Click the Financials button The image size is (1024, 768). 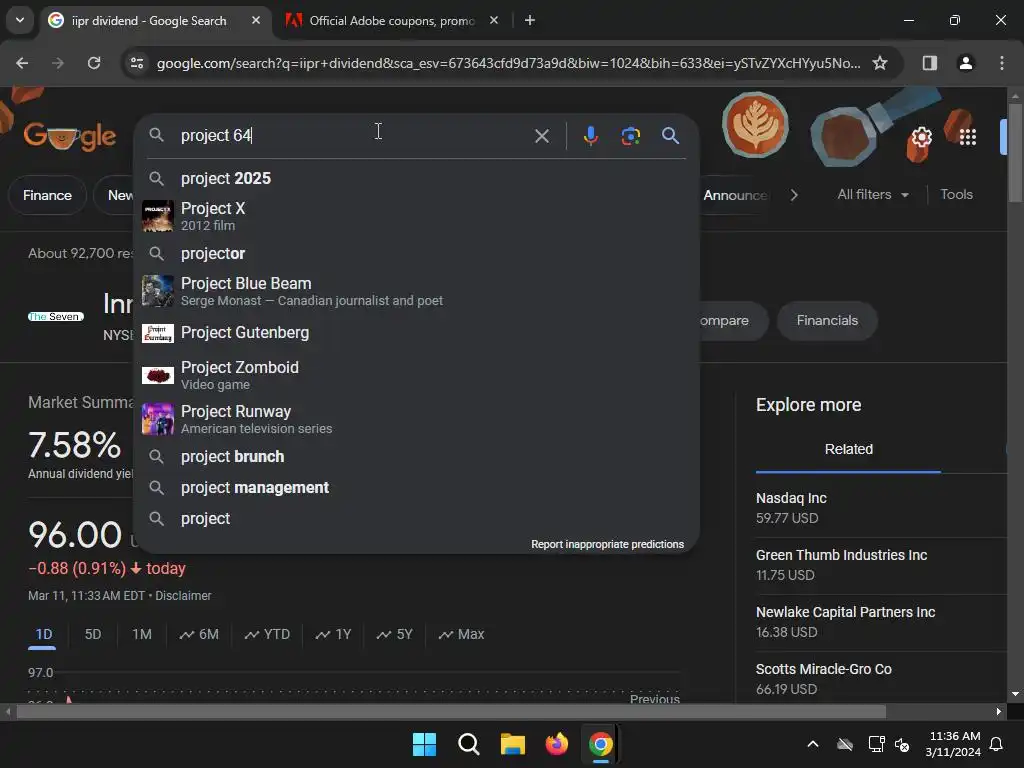tap(827, 321)
